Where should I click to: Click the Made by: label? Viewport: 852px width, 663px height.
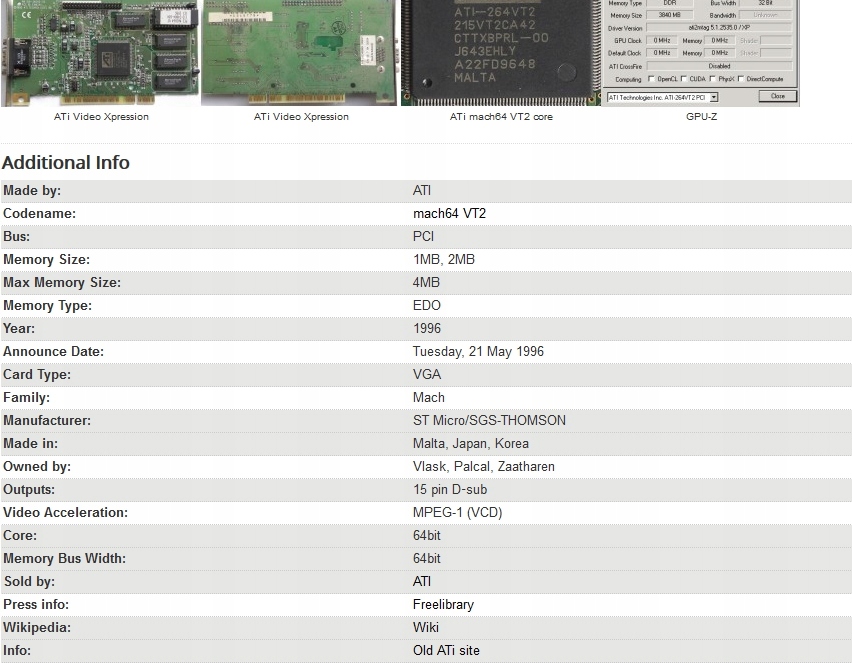tap(32, 191)
